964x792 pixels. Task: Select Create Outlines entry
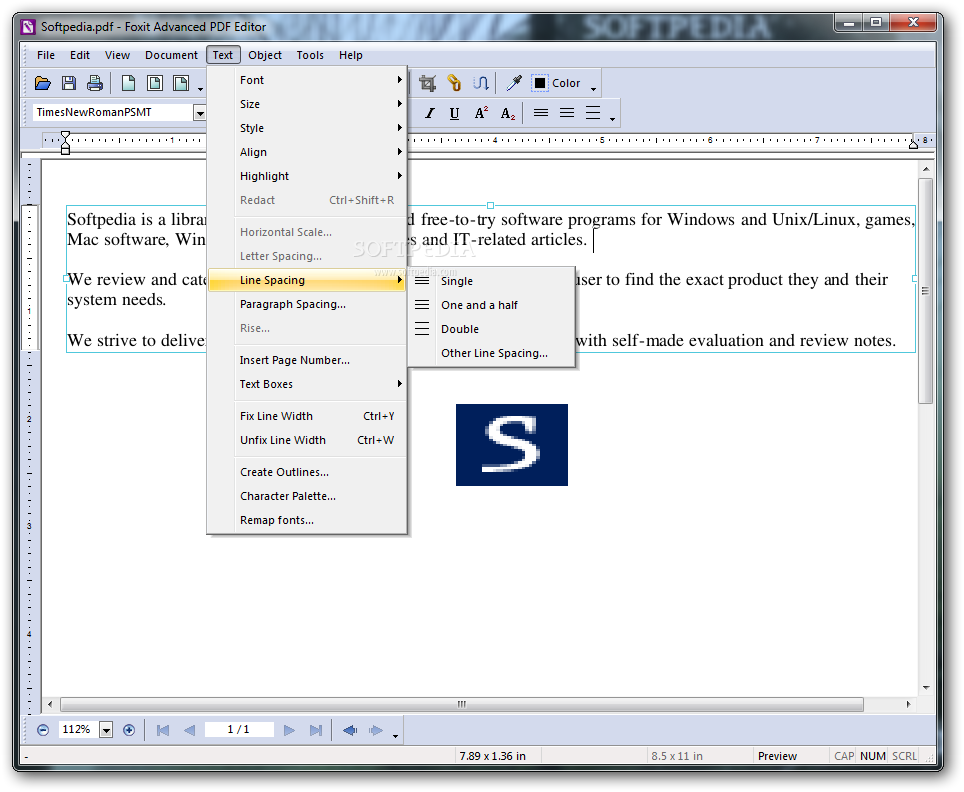307,472
